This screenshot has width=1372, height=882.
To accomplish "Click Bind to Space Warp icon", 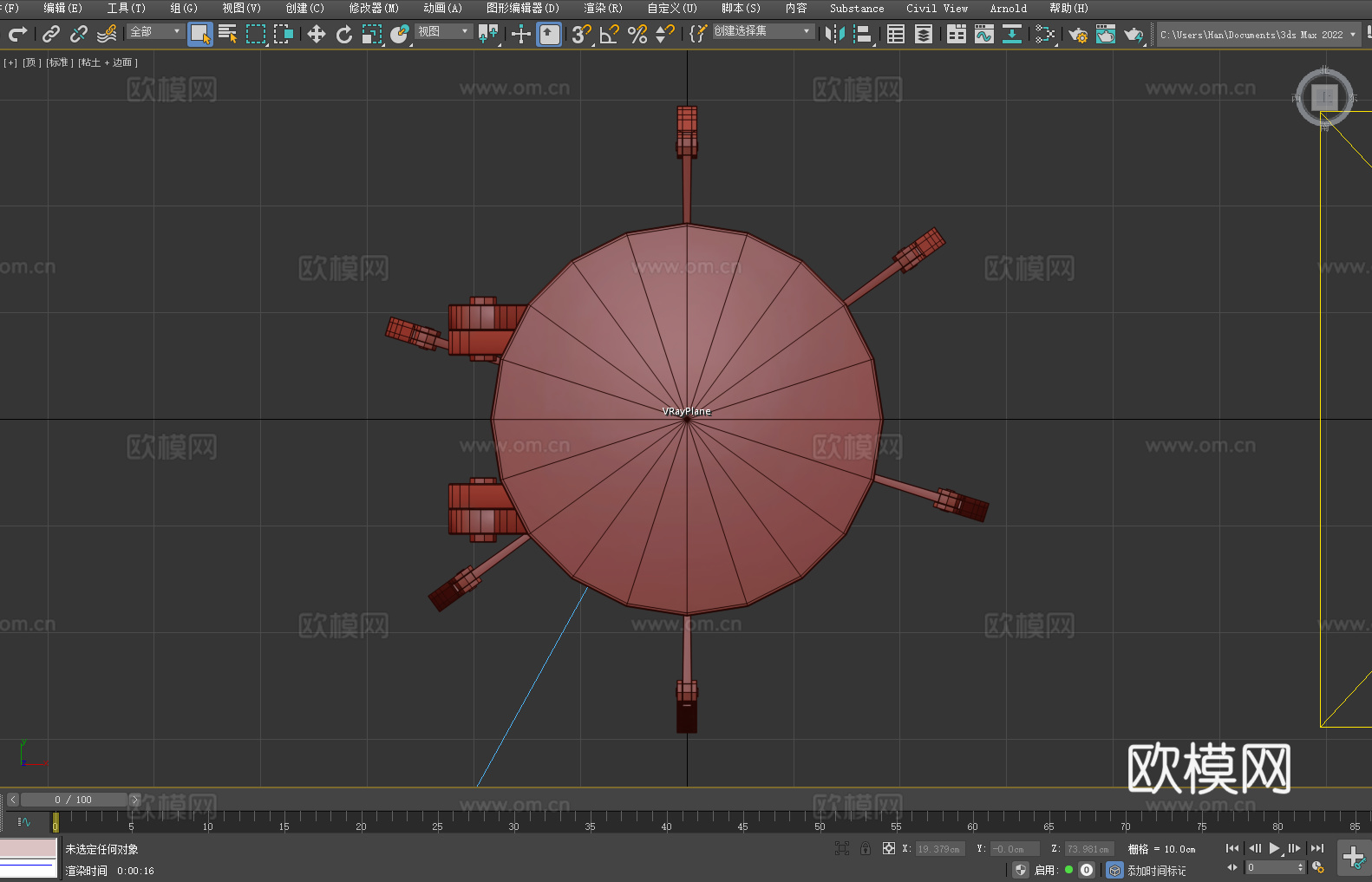I will pos(107,34).
